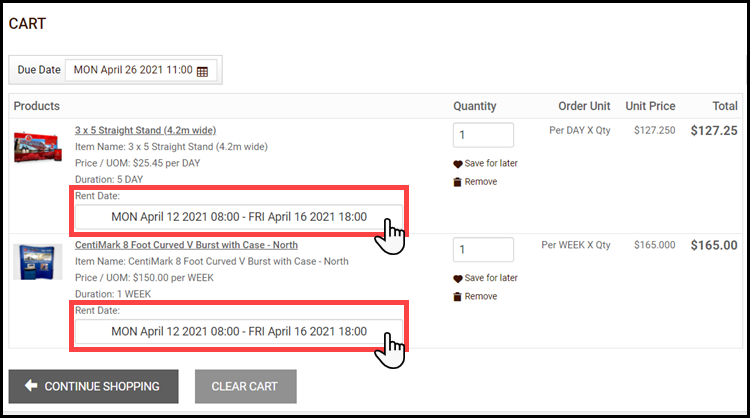
Task: Edit quantity for 3 x 5 Straight Stand
Action: [x=483, y=135]
